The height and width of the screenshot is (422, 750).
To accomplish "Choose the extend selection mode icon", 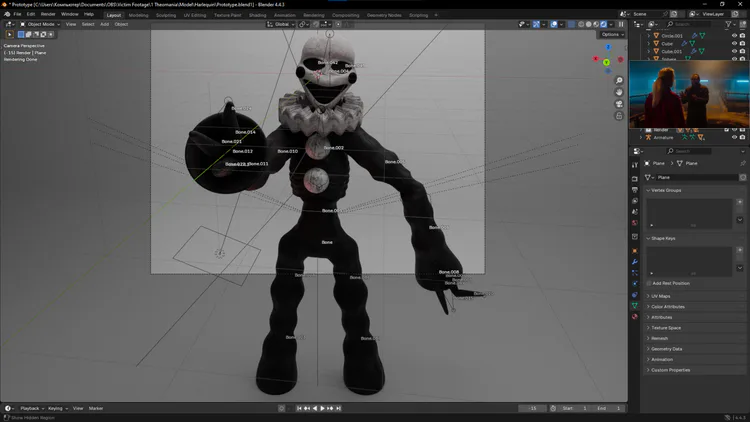I will (28, 34).
